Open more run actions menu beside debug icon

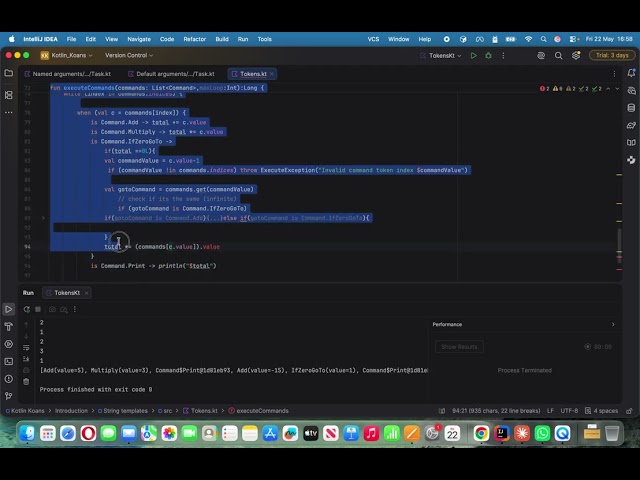click(503, 56)
